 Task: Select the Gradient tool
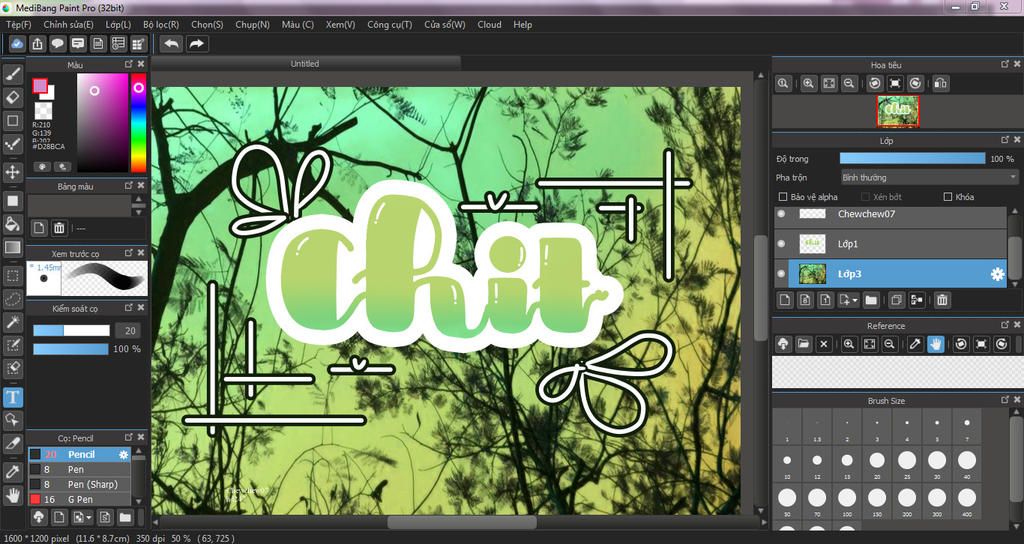tap(12, 248)
